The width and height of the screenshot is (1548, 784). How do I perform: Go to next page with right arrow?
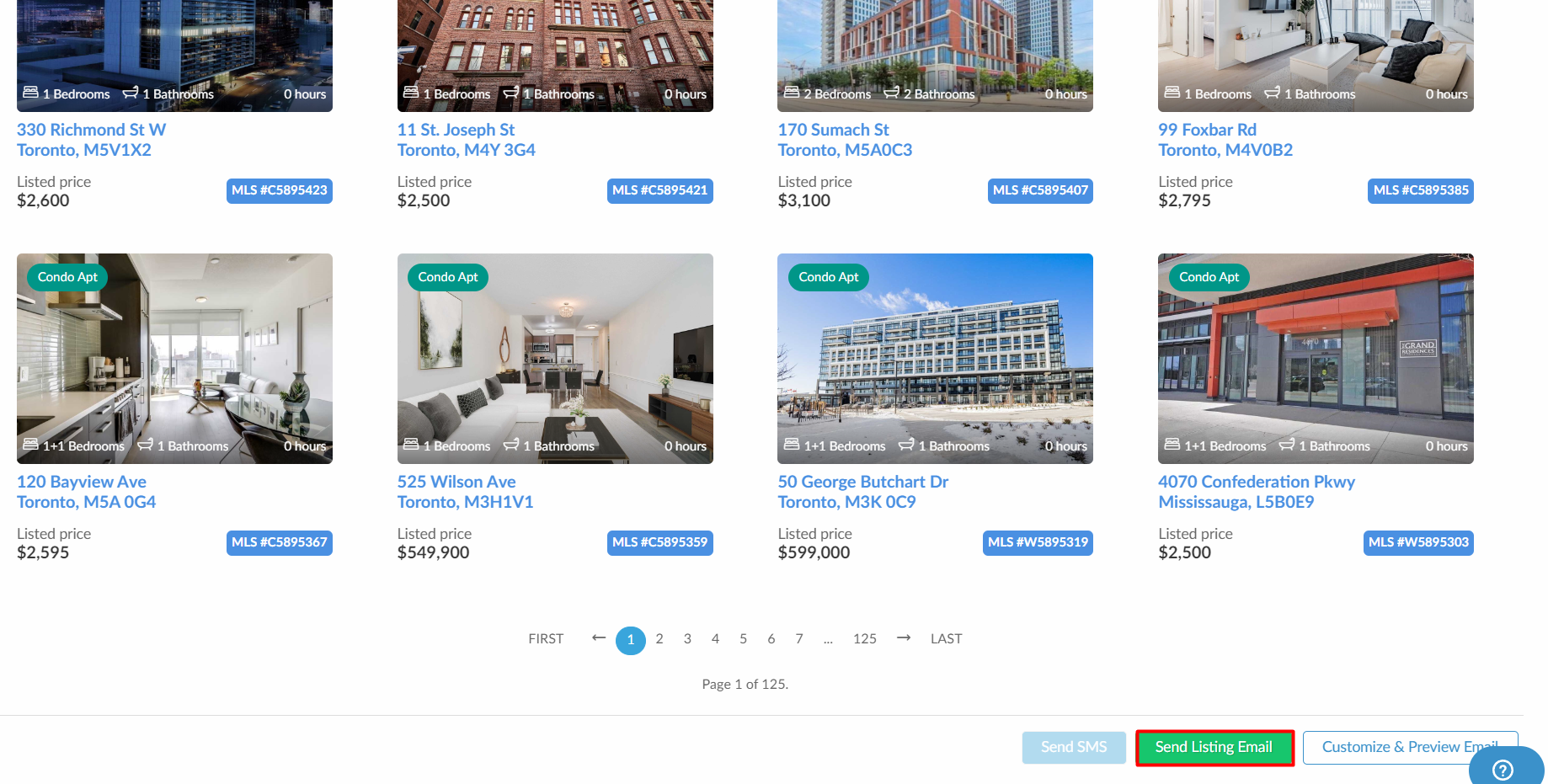pos(904,638)
